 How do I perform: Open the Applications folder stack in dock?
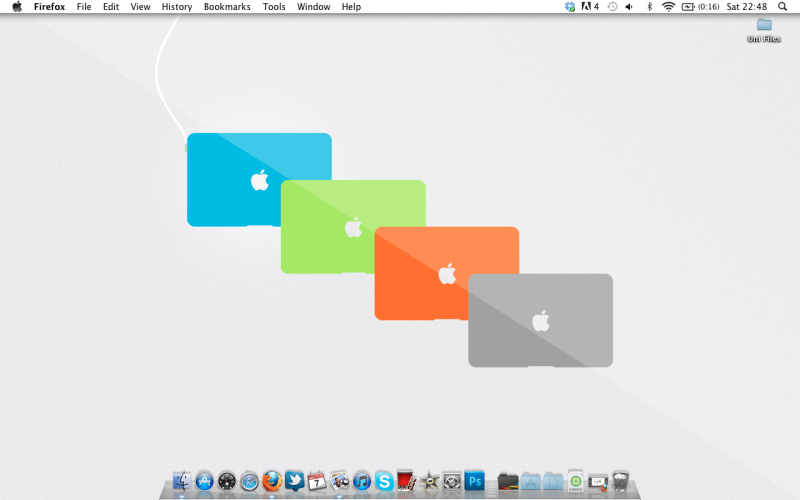531,481
